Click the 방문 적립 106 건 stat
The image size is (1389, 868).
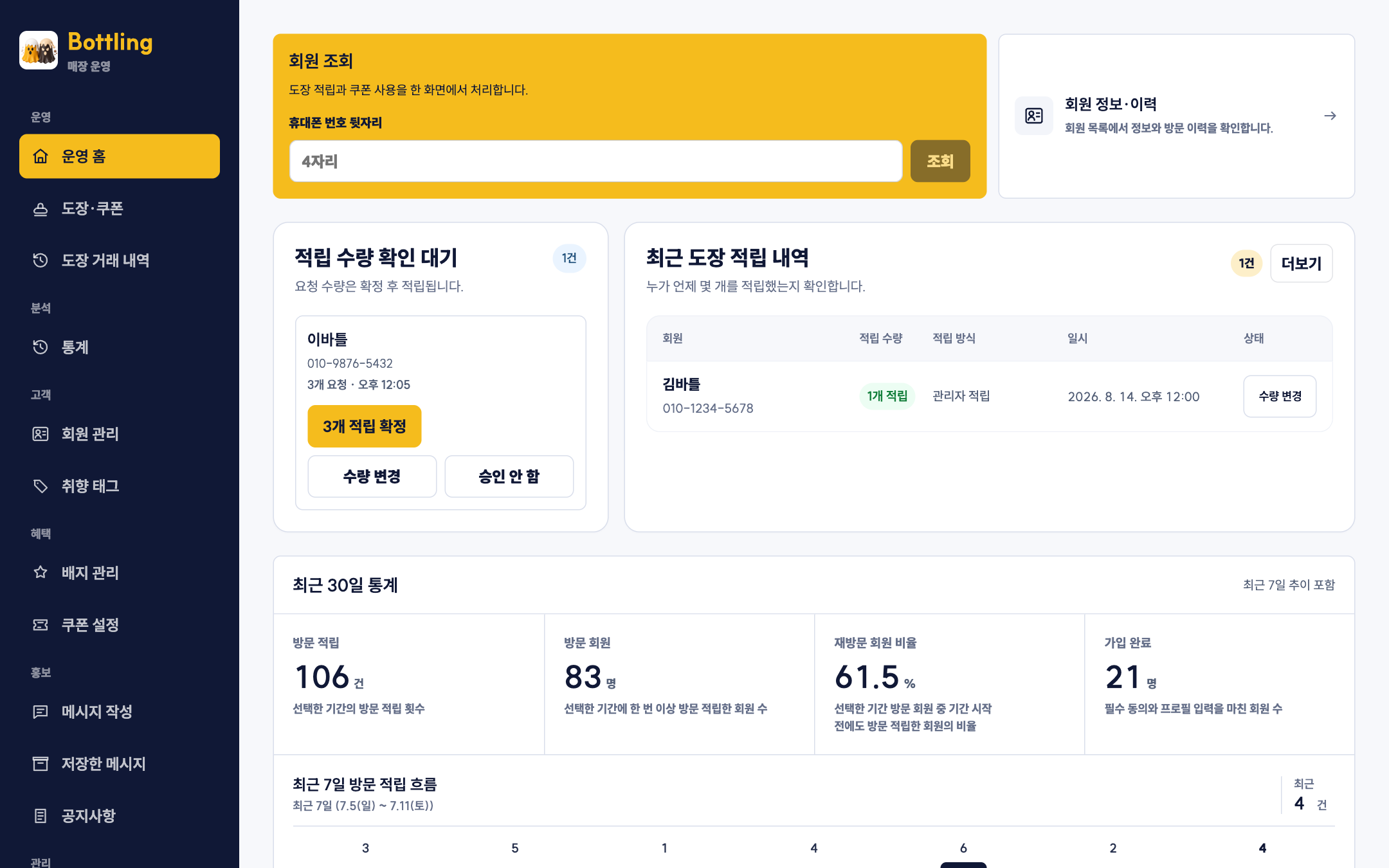[409, 684]
